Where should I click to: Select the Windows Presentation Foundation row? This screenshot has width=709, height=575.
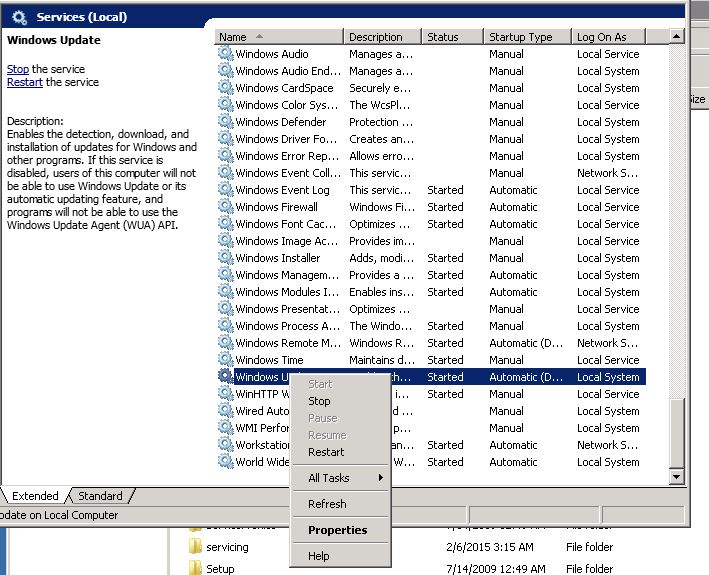tap(430, 309)
